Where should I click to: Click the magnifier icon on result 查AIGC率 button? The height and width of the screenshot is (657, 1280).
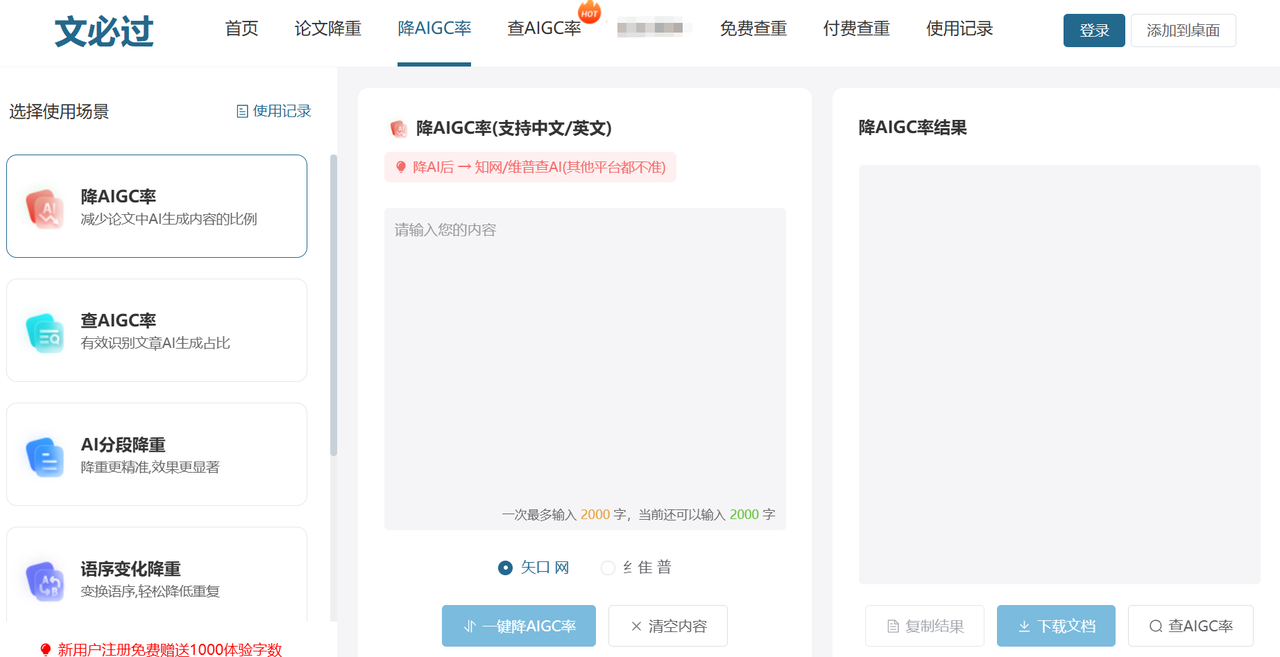click(x=1156, y=626)
